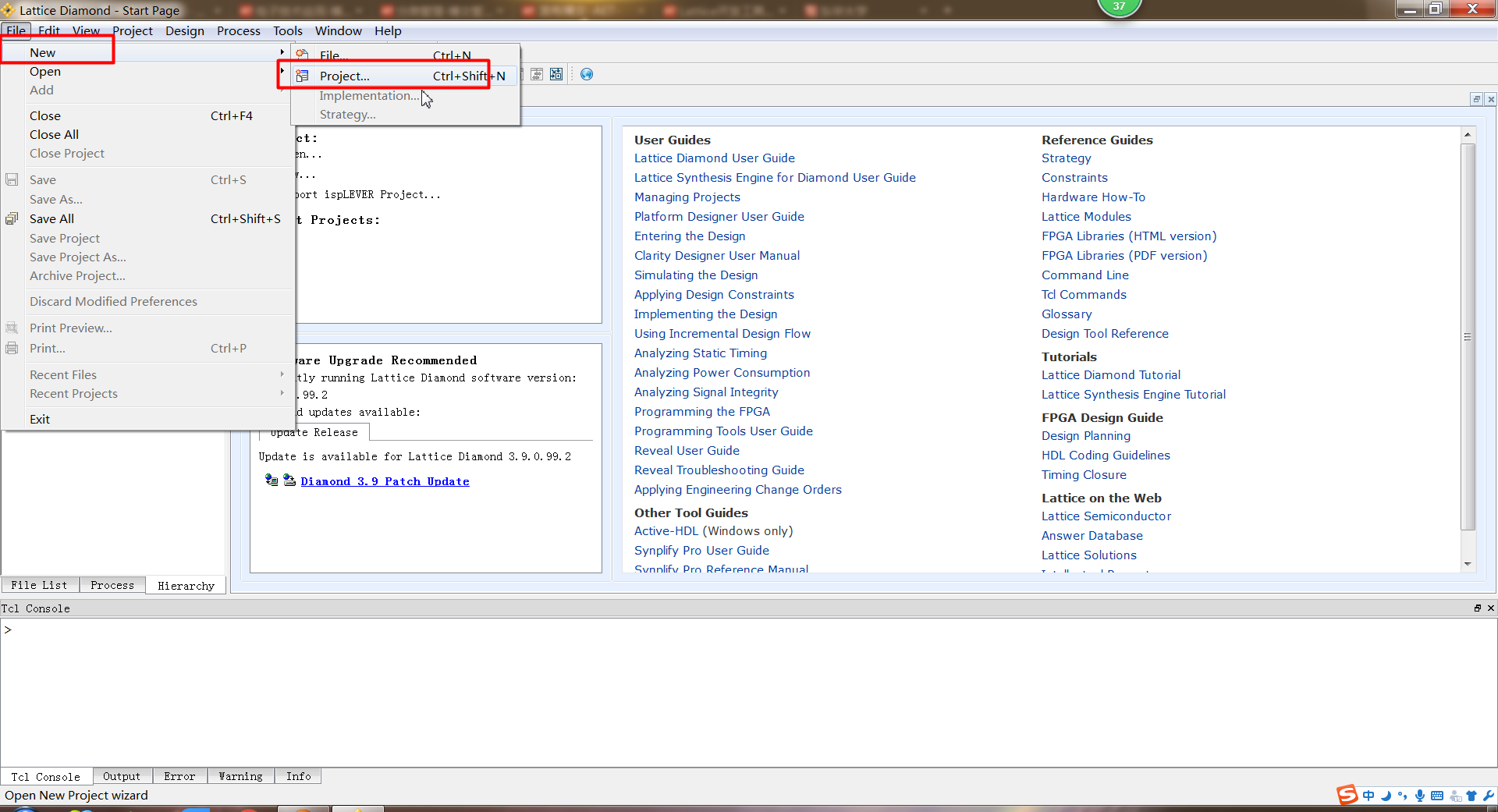Viewport: 1498px width, 812px height.
Task: Click the guides list scrollbar down arrow
Action: coord(1468,564)
